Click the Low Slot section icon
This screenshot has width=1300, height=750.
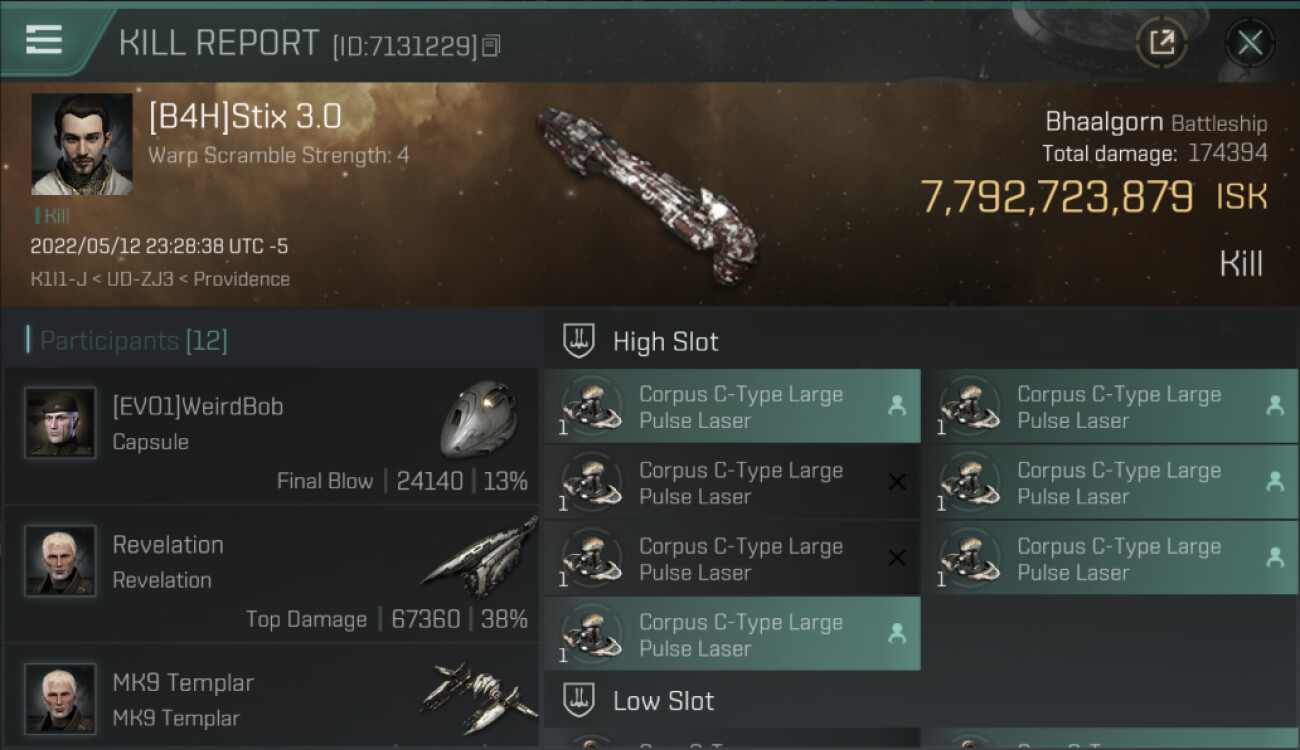click(x=580, y=700)
